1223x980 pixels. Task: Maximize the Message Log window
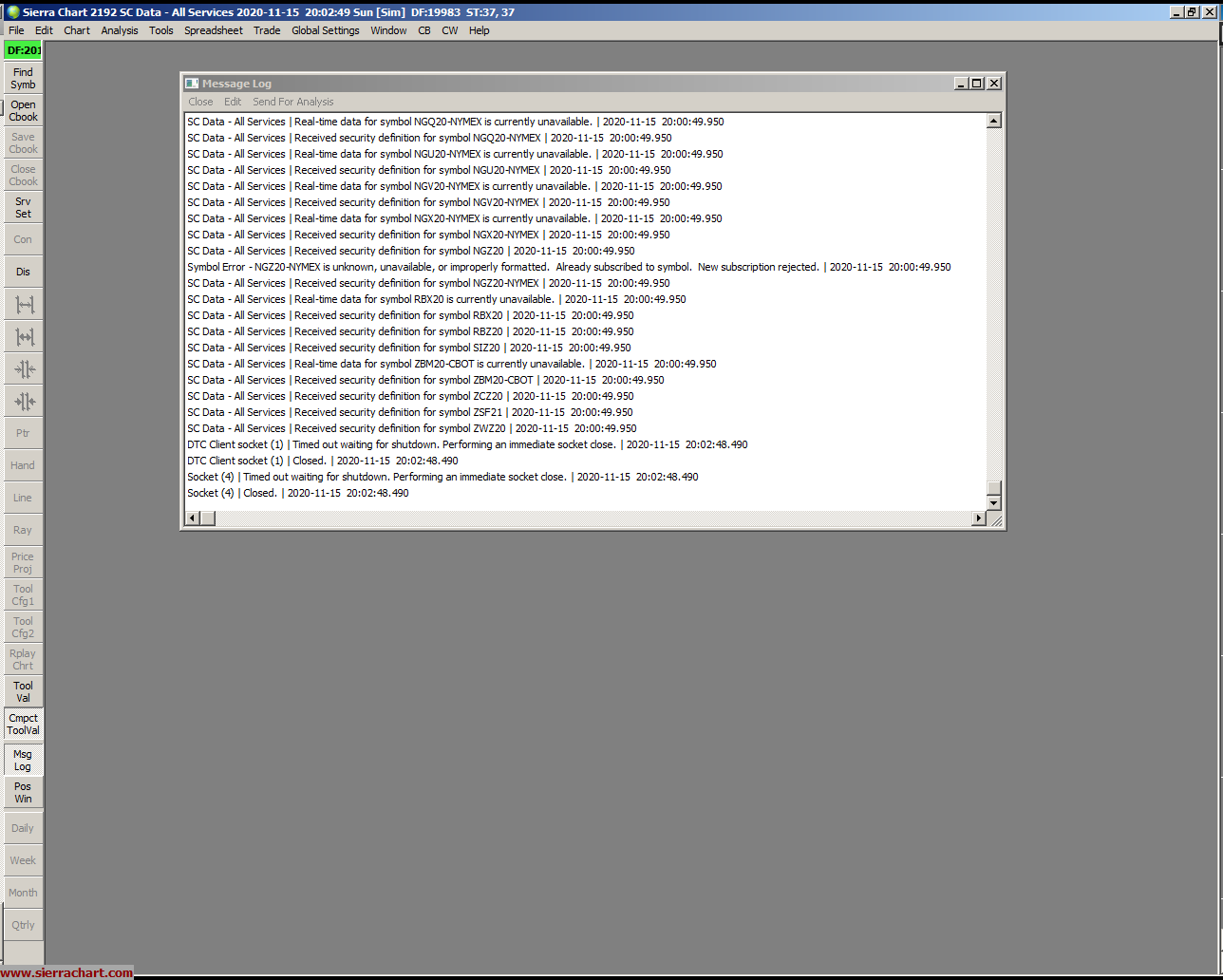coord(977,84)
